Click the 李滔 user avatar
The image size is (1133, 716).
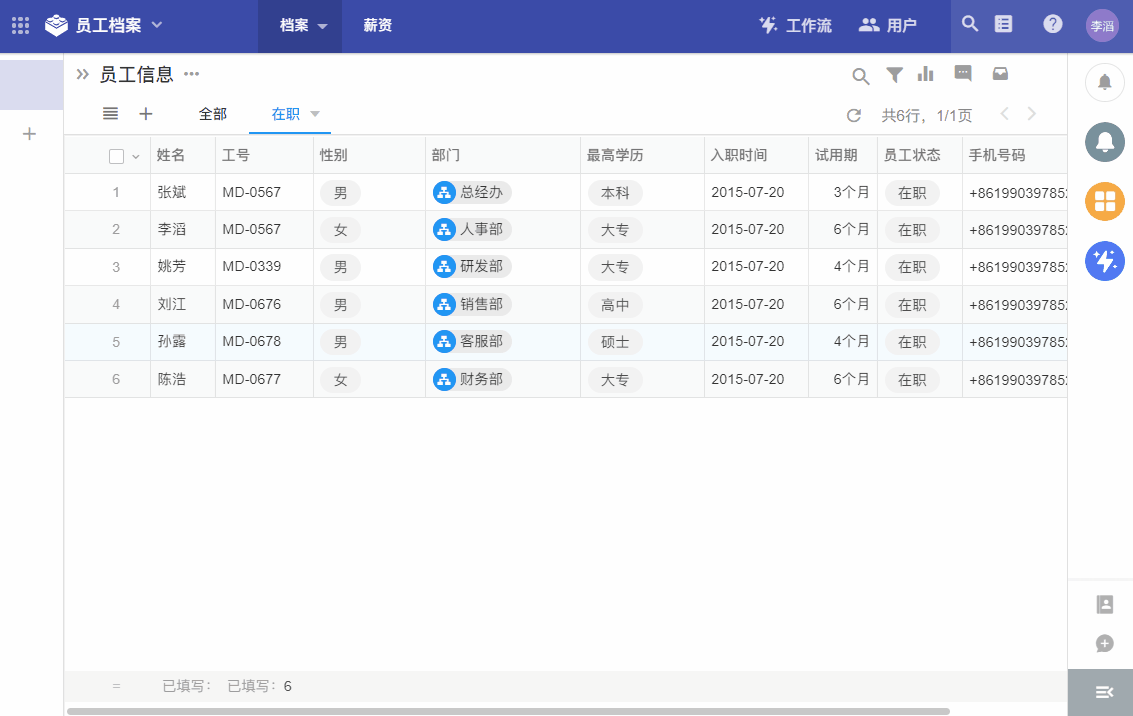[1102, 26]
